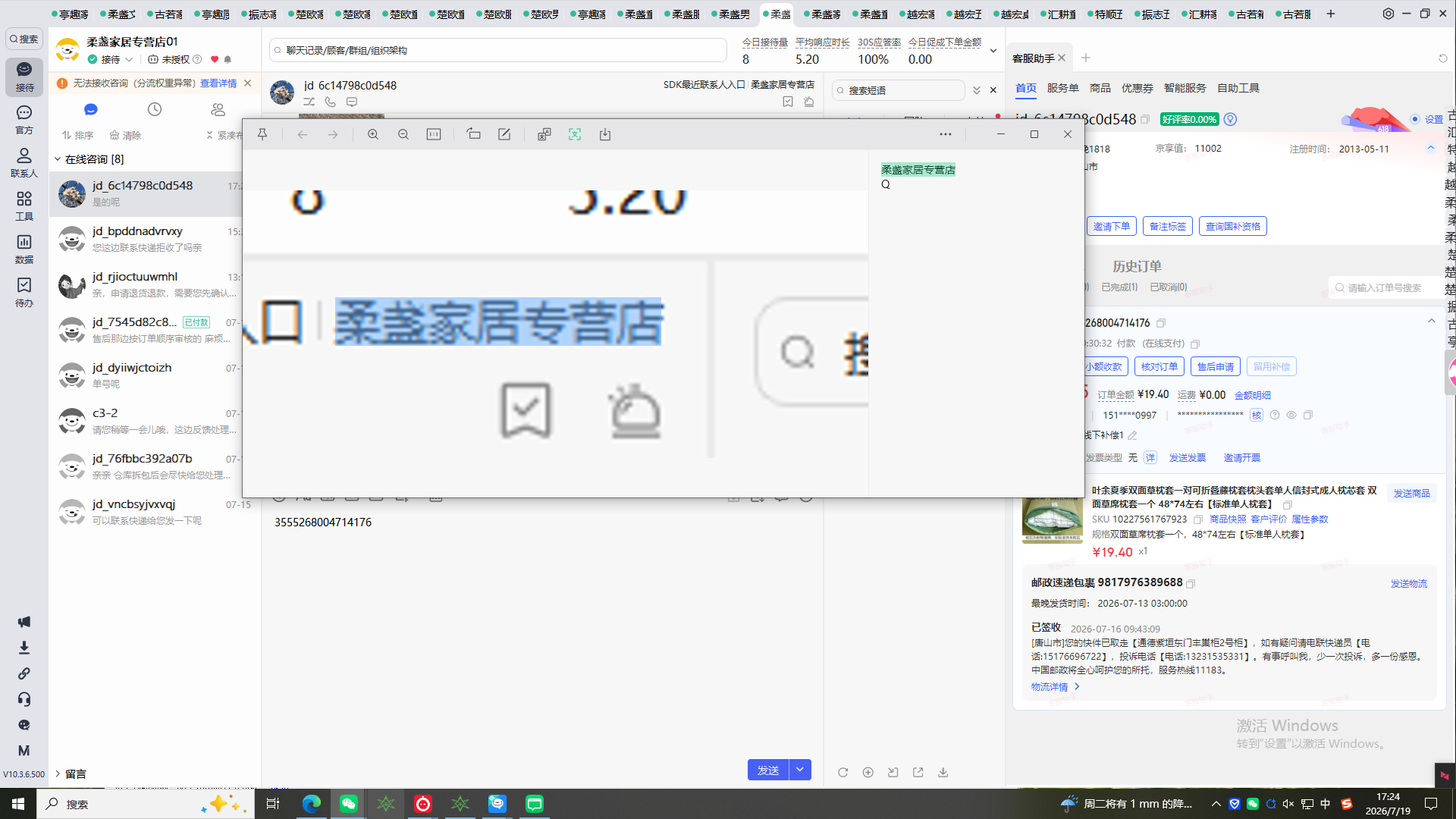This screenshot has height=819, width=1456.
Task: Copy customer ID in the assistant panel
Action: coord(1145,120)
